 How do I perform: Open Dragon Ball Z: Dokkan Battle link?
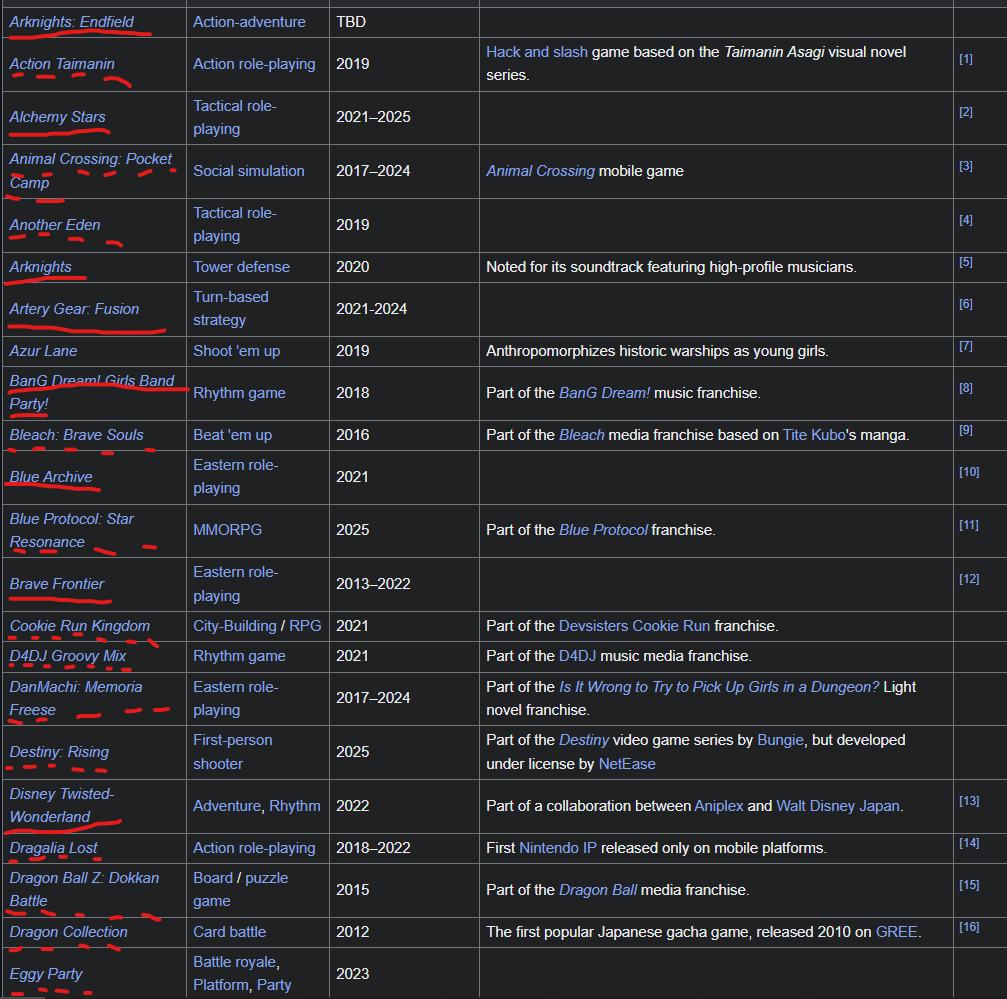(x=84, y=889)
